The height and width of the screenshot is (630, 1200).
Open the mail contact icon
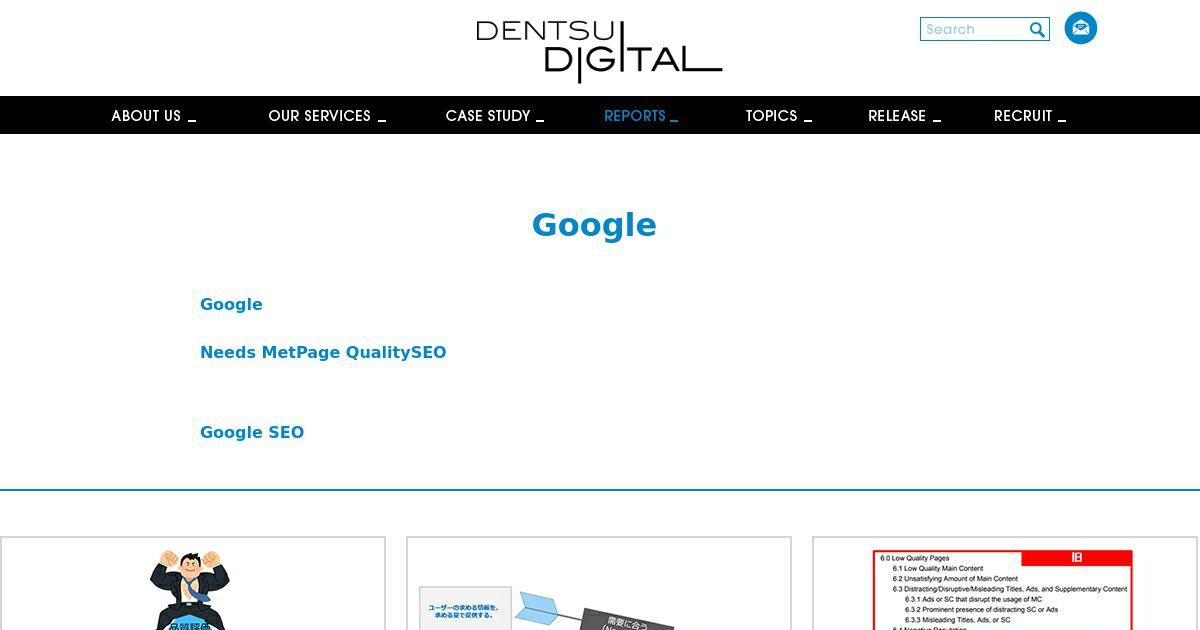1080,28
